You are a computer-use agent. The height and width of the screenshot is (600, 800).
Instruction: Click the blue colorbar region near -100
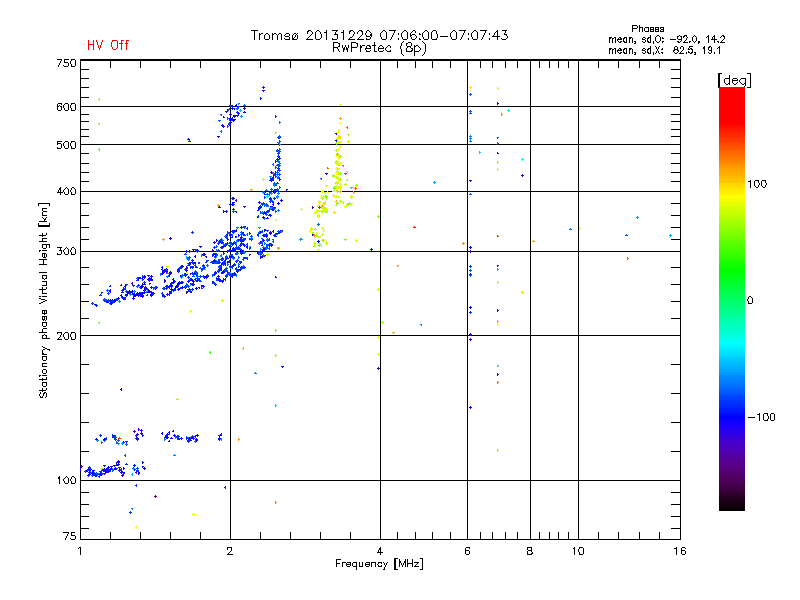pos(732,416)
